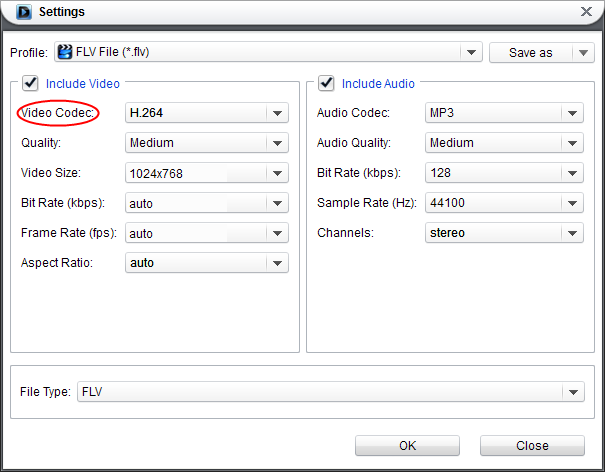Open the Frame Rate (fps) dropdown

pyautogui.click(x=207, y=233)
